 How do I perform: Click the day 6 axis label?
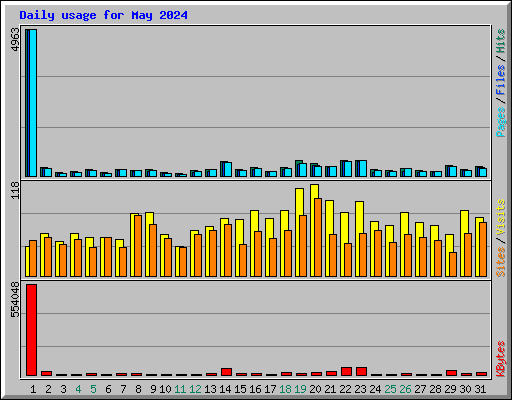pyautogui.click(x=108, y=389)
